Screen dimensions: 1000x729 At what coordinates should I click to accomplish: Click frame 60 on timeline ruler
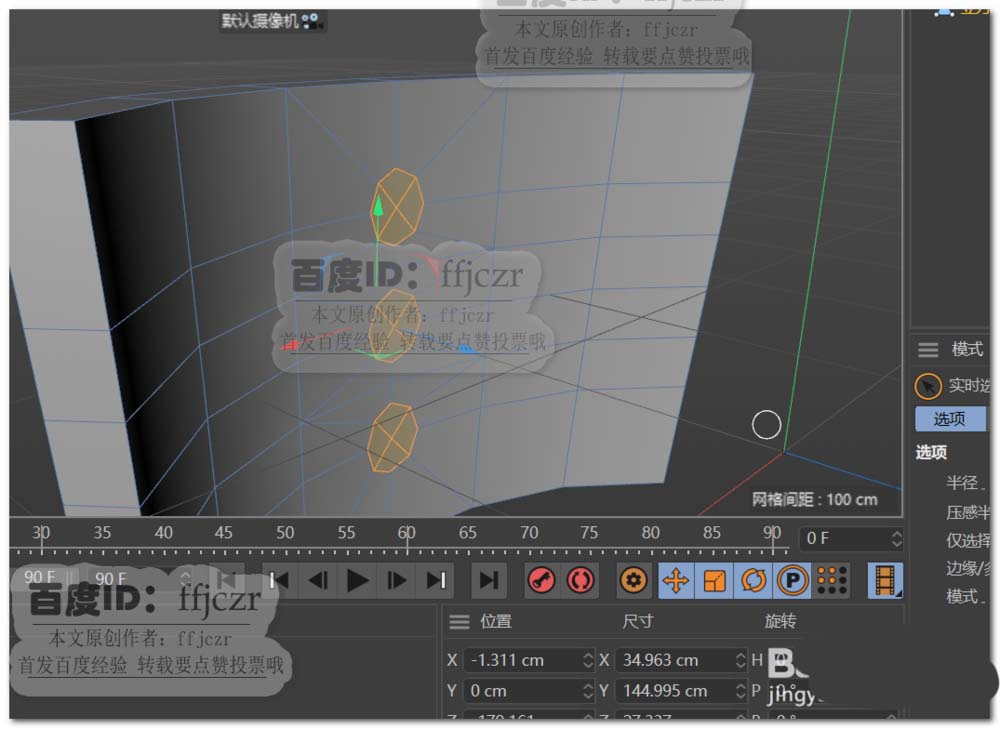click(x=406, y=533)
